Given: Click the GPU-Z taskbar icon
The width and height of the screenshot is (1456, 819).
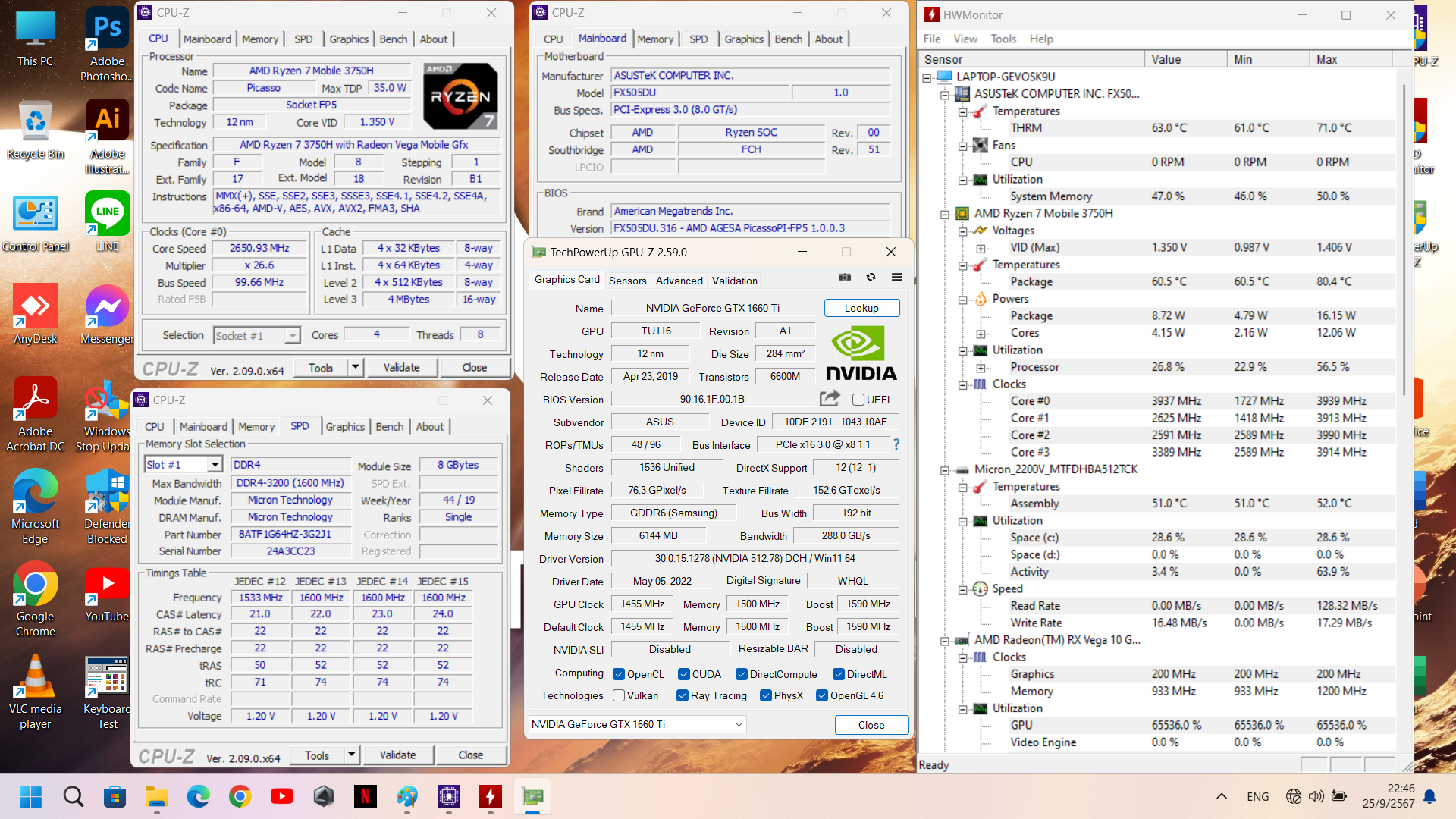Looking at the screenshot, I should [x=532, y=796].
